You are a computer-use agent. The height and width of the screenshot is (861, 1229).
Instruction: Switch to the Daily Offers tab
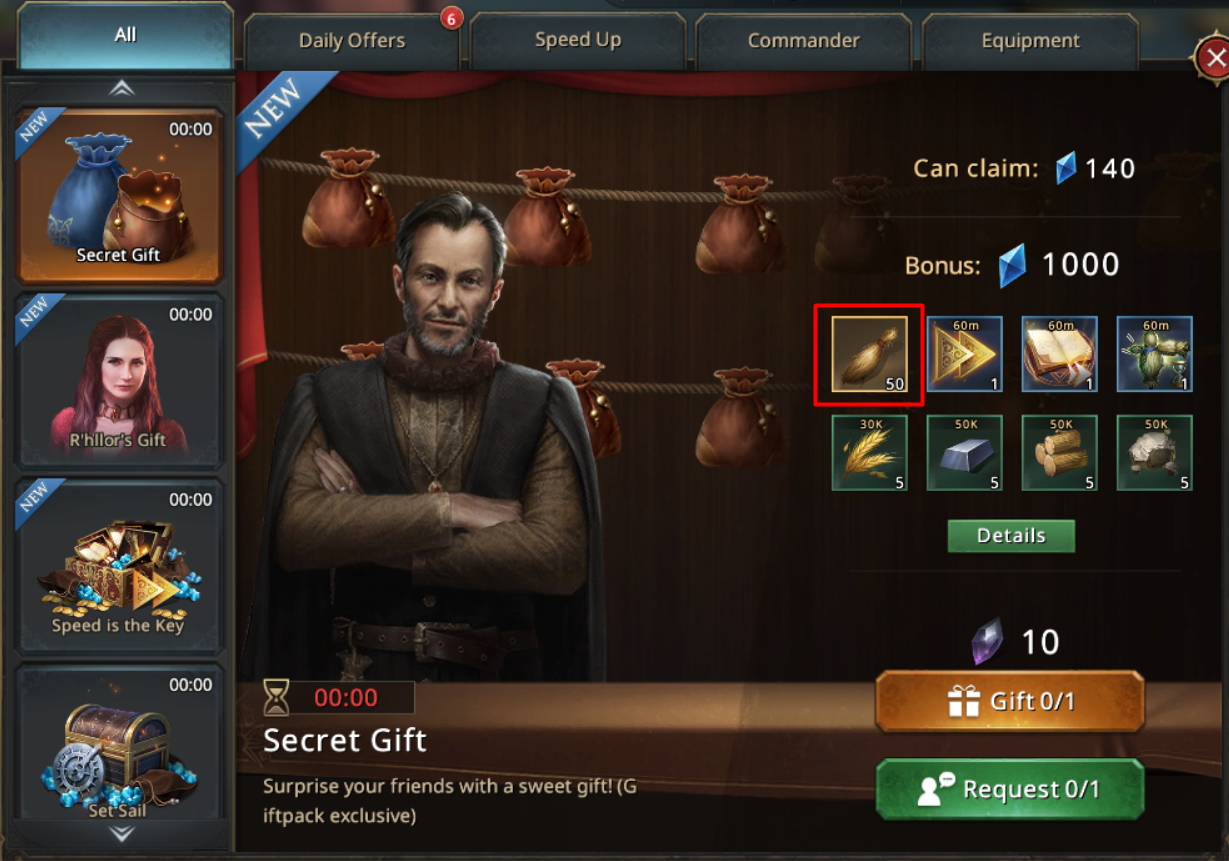tap(352, 41)
